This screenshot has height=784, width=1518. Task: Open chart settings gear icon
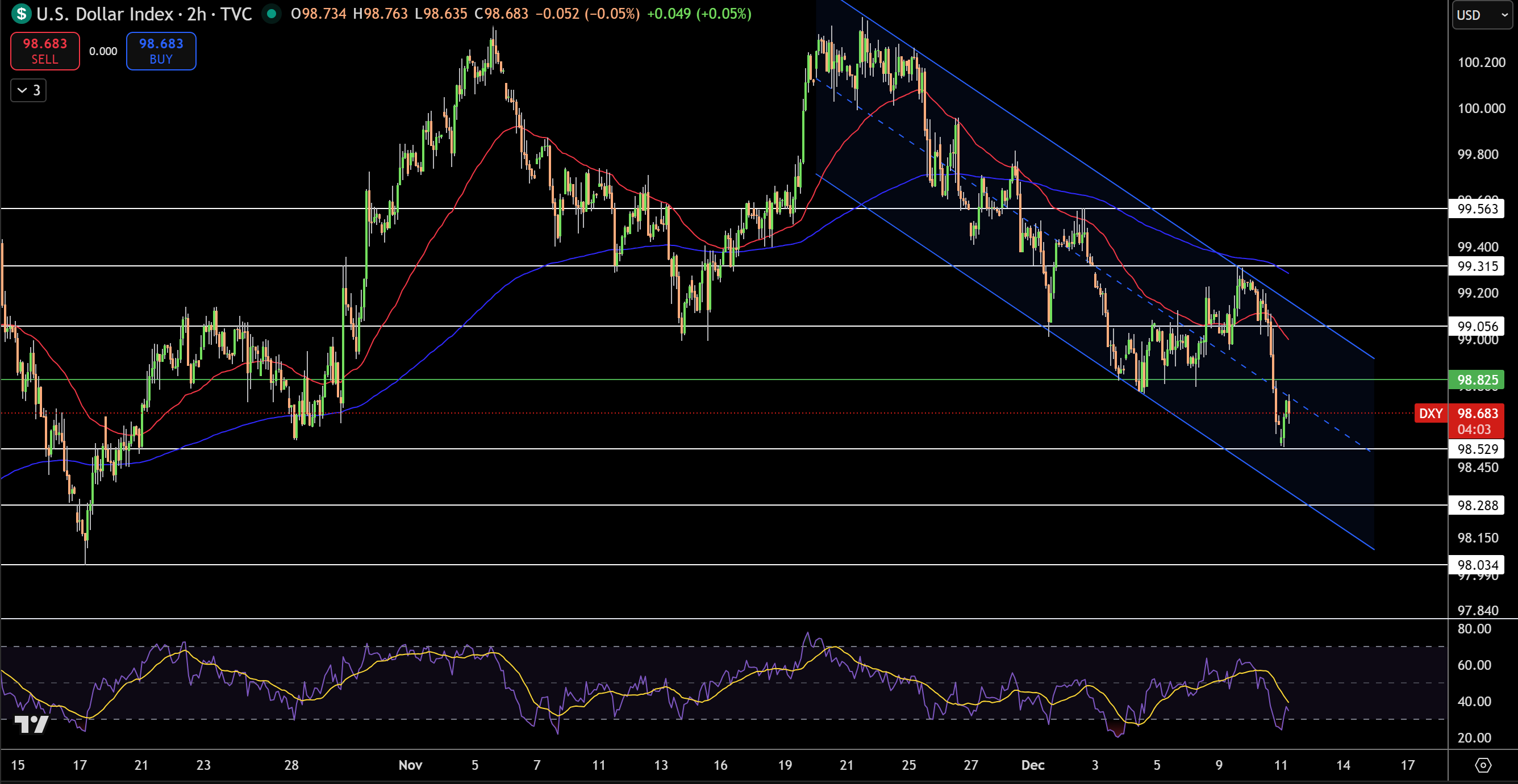point(1483,765)
